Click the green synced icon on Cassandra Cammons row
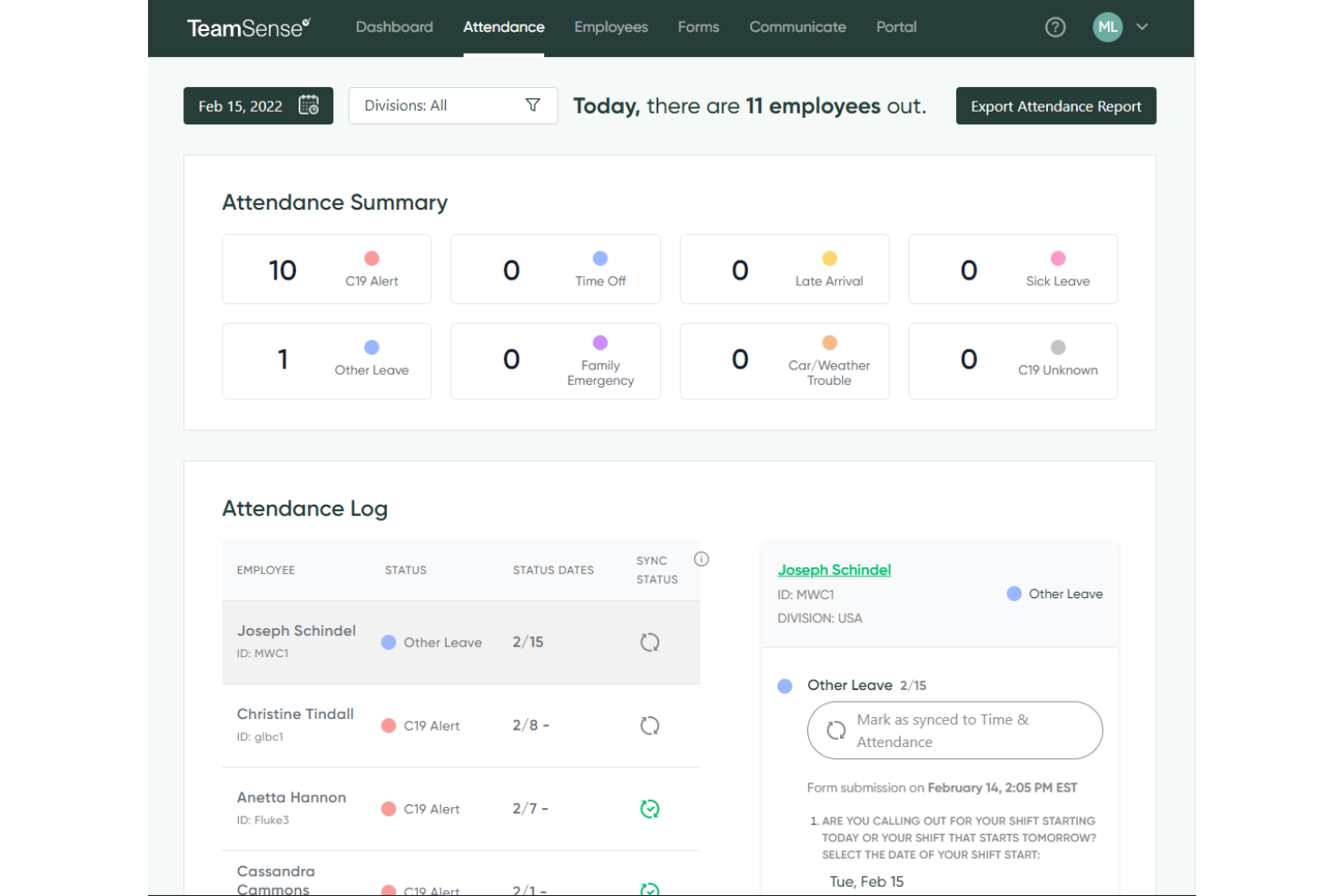The image size is (1344, 896). (x=649, y=890)
